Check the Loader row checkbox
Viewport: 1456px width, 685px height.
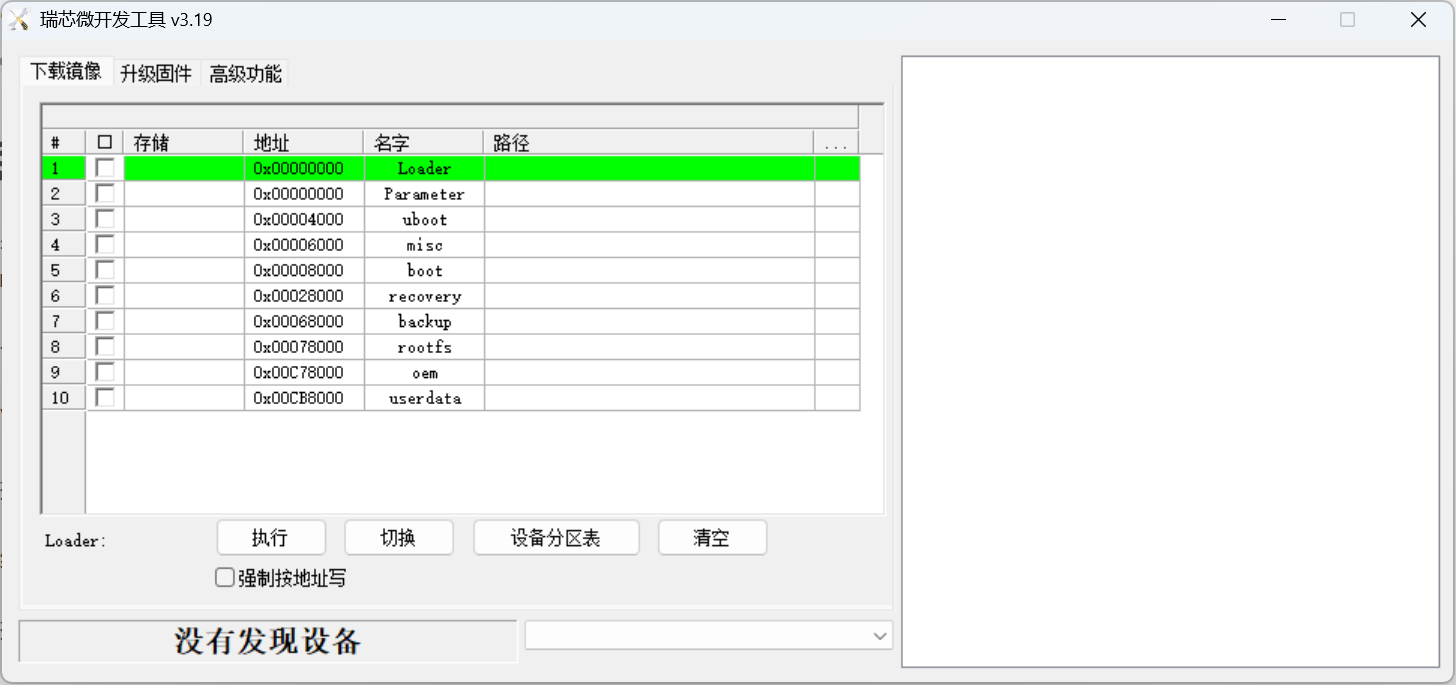coord(105,168)
